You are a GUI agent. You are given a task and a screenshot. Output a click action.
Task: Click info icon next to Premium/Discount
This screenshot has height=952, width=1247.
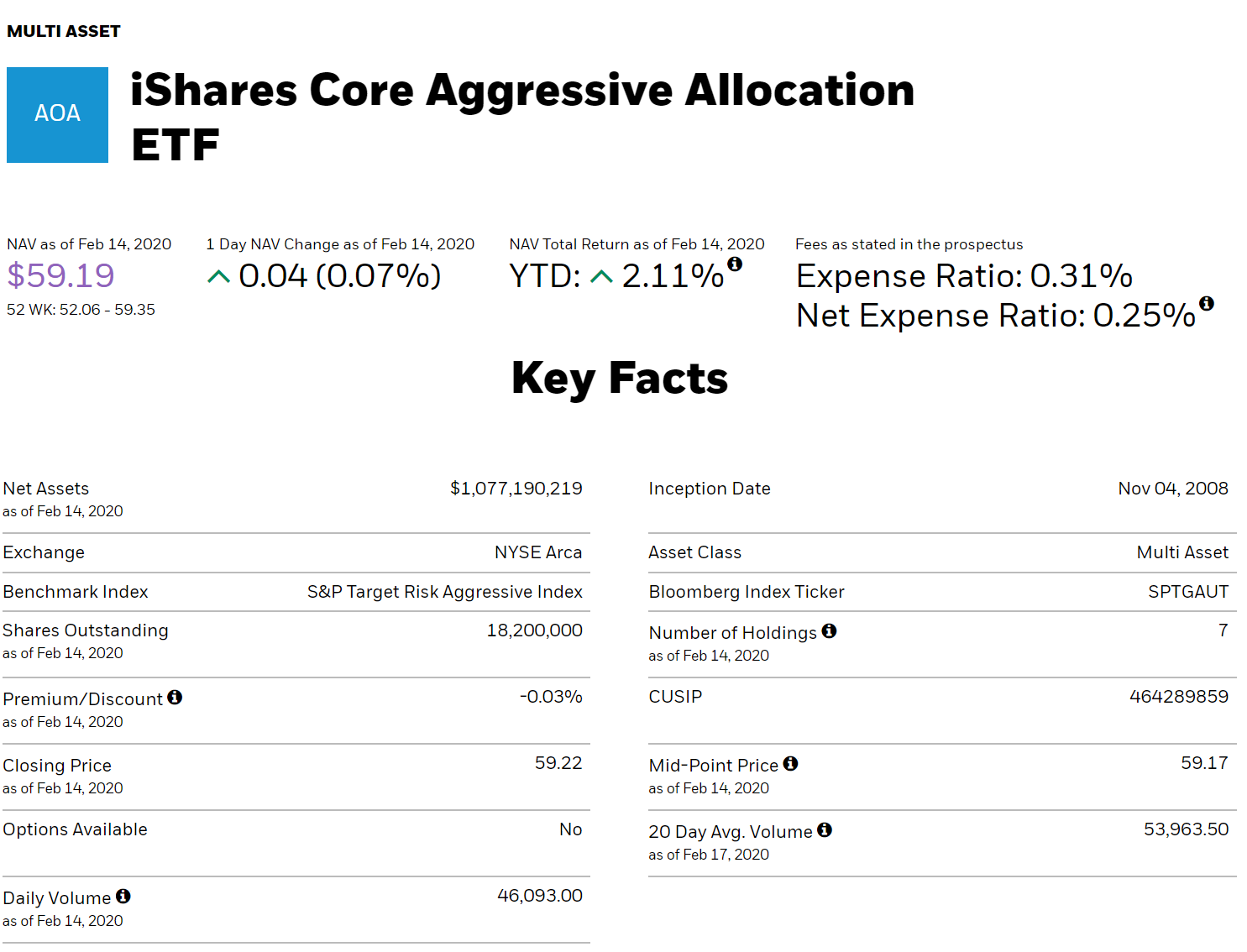tap(175, 697)
